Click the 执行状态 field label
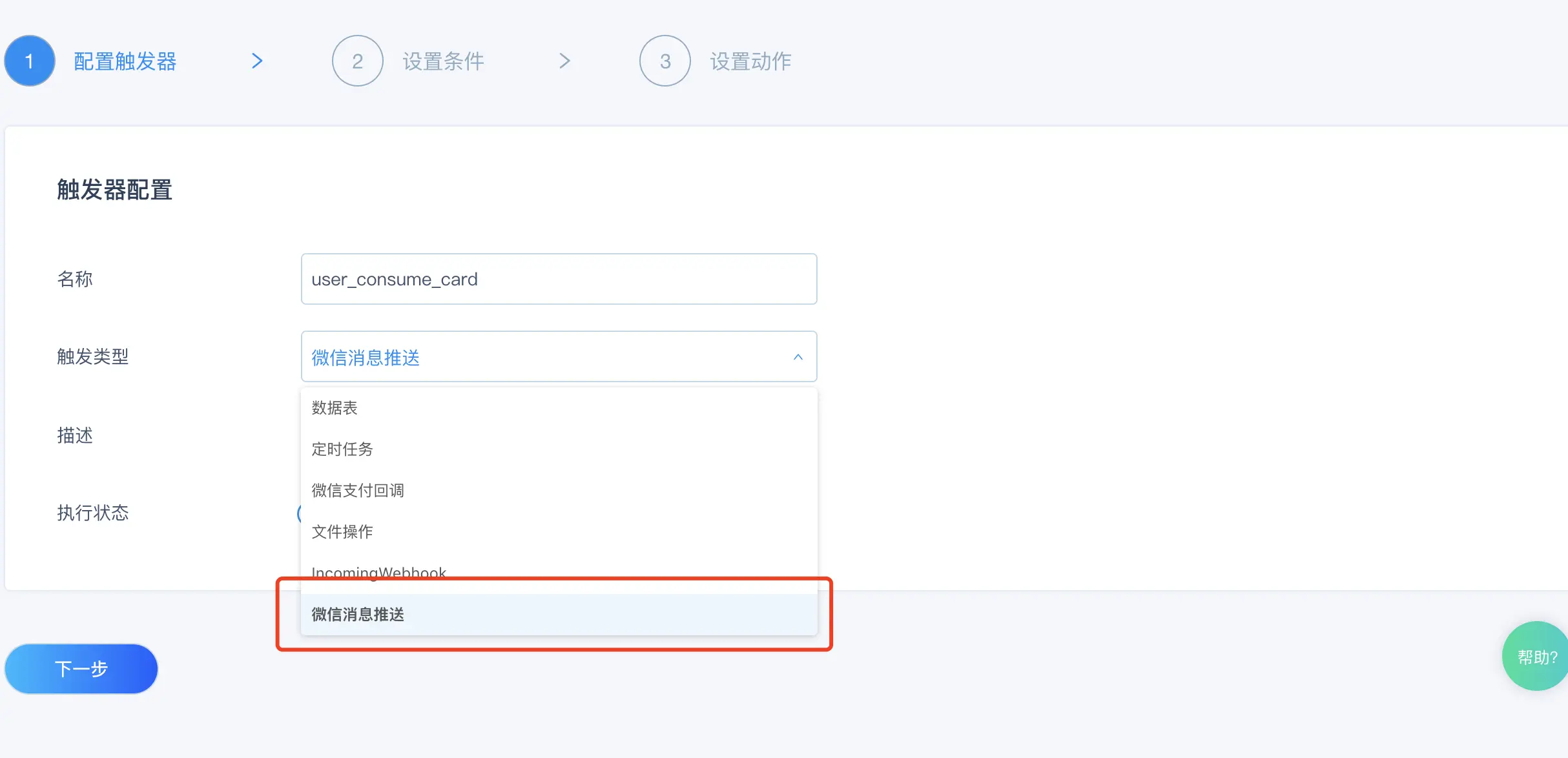The height and width of the screenshot is (758, 1568). [x=93, y=513]
